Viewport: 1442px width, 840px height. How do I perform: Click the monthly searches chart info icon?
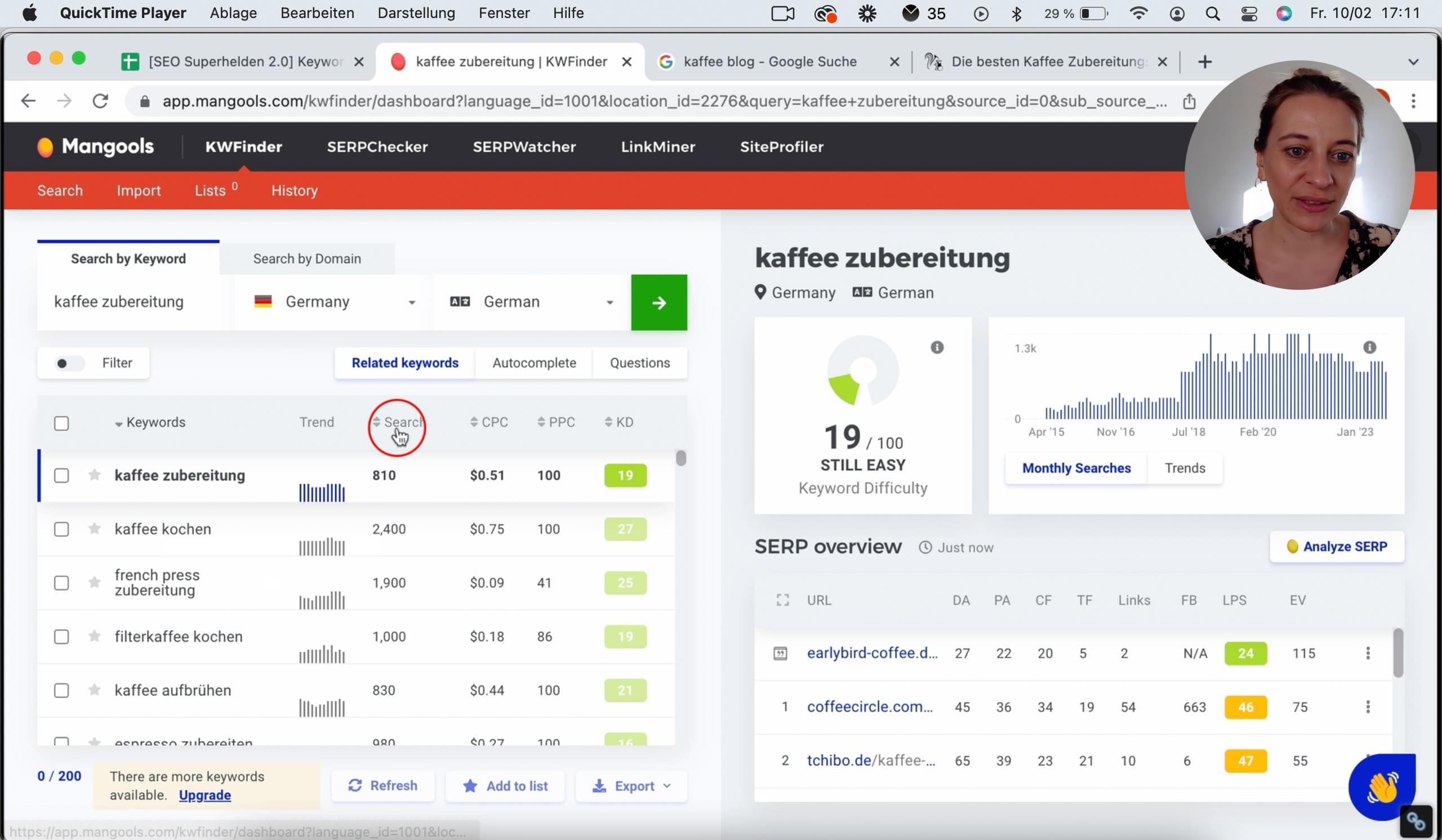pos(1369,347)
